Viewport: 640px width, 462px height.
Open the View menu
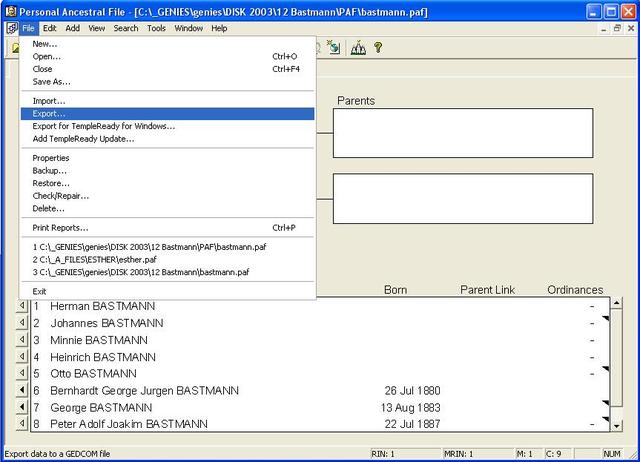(97, 28)
